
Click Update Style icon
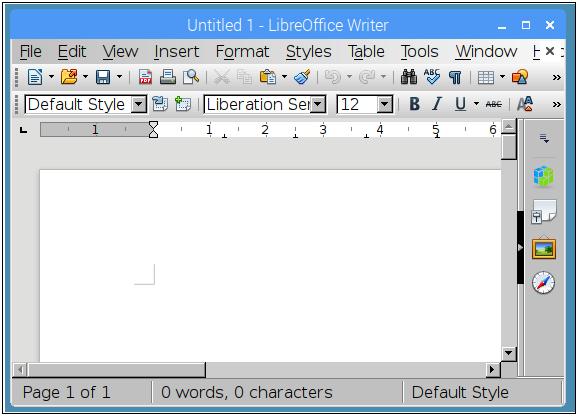(160, 104)
